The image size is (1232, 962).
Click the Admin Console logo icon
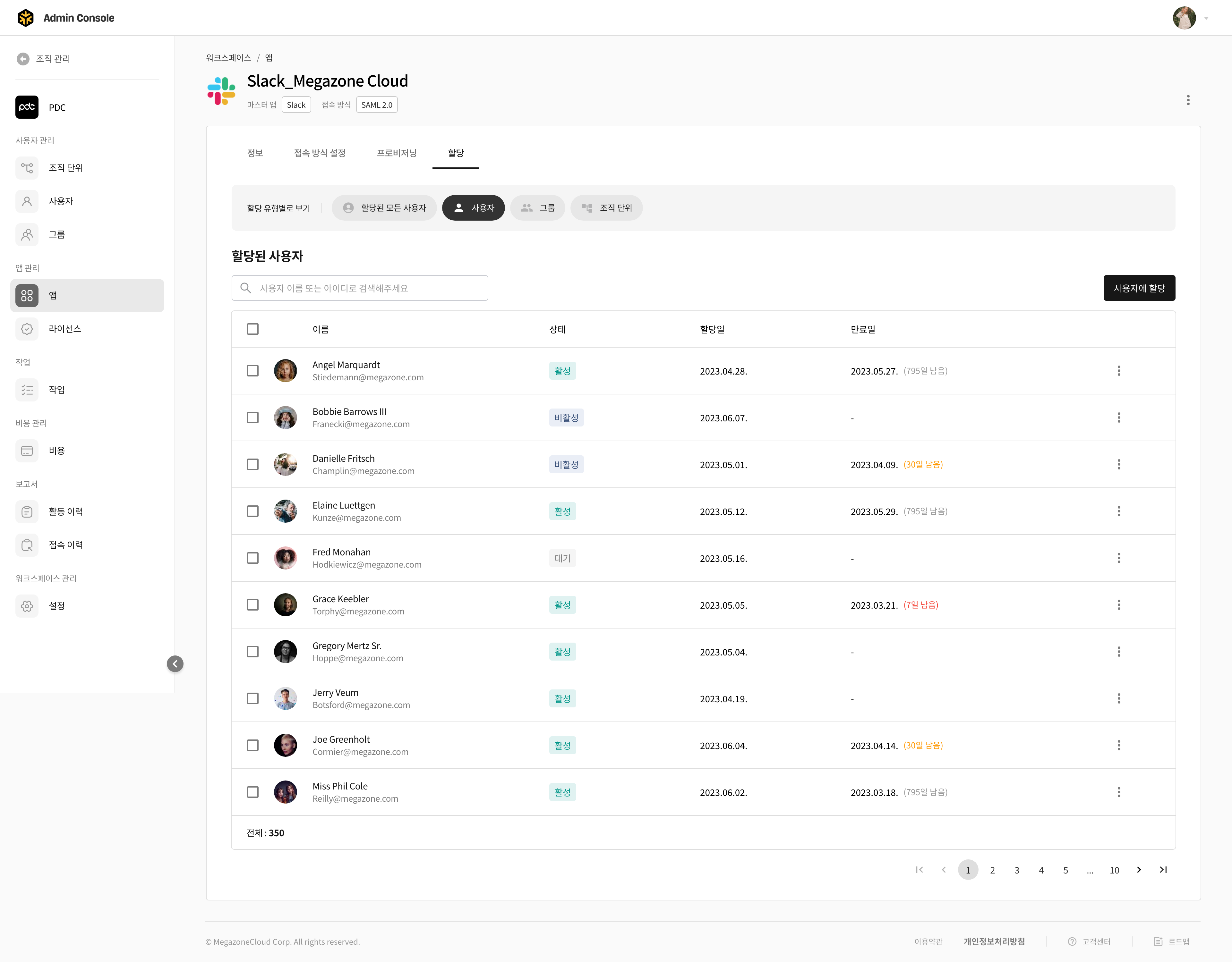point(25,18)
